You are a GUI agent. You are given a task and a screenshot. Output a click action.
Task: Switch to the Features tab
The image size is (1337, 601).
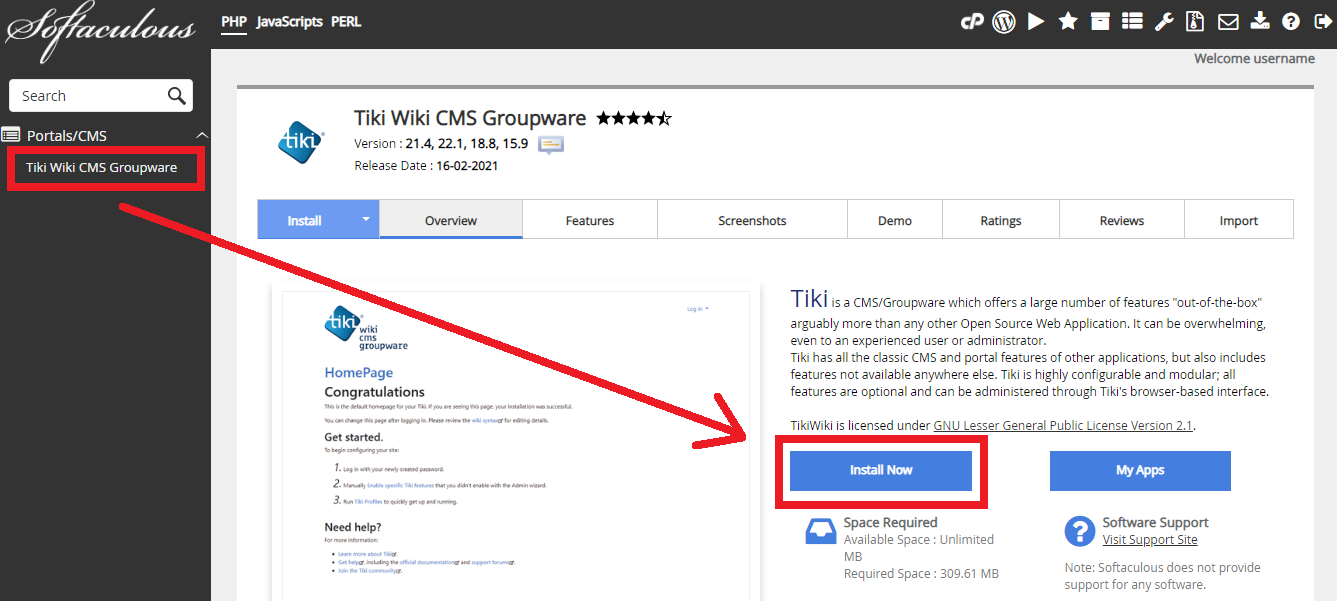pos(589,220)
